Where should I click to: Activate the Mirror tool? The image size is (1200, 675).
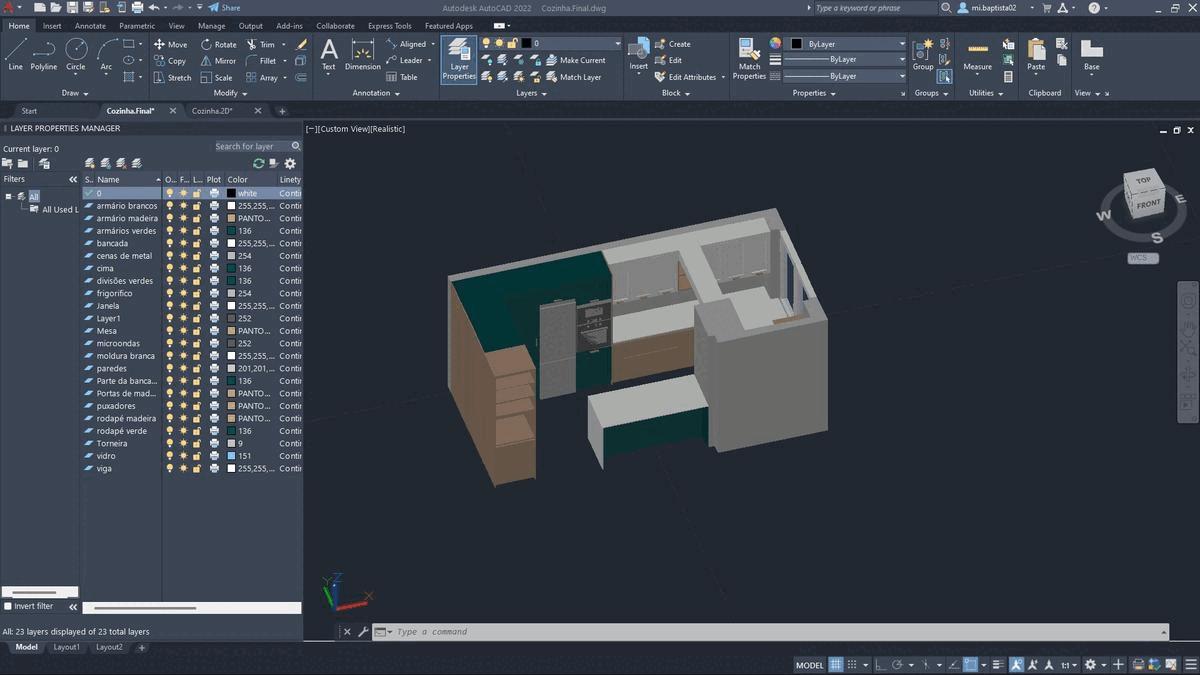click(219, 61)
